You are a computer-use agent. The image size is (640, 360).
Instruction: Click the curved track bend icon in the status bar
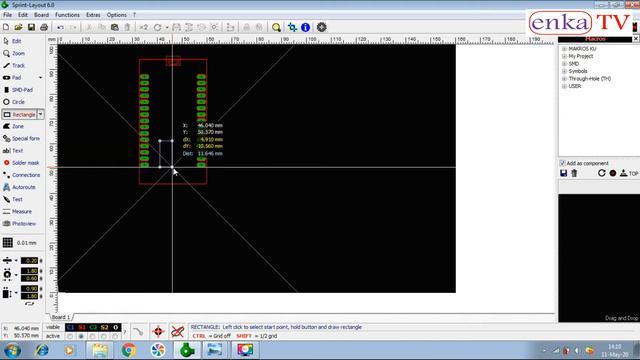coord(138,331)
